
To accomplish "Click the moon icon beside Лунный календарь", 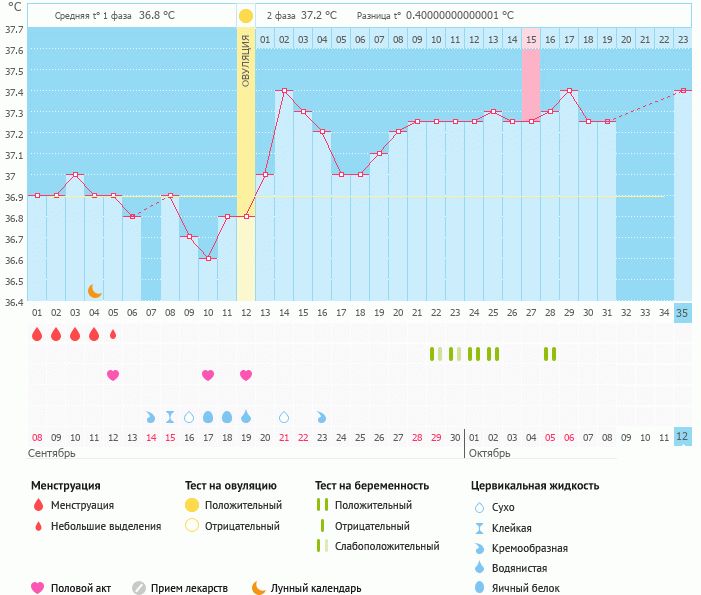I will click(x=259, y=588).
